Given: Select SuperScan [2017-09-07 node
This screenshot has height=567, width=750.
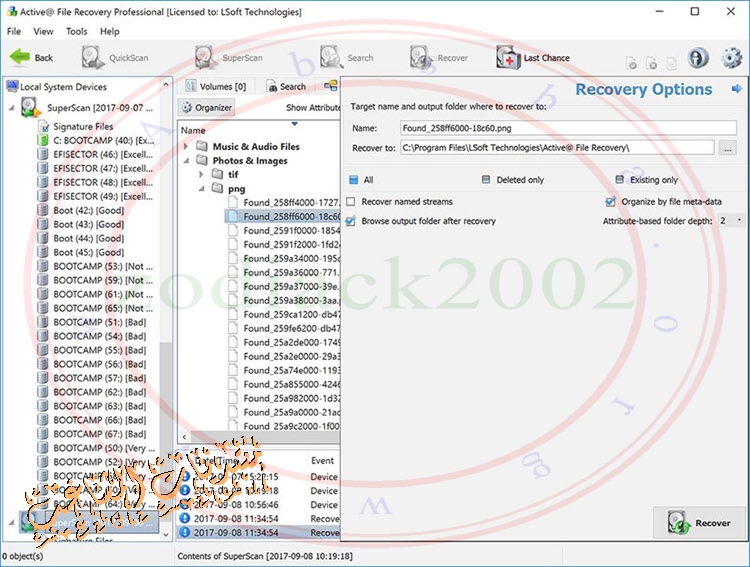Looking at the screenshot, I should (87, 108).
